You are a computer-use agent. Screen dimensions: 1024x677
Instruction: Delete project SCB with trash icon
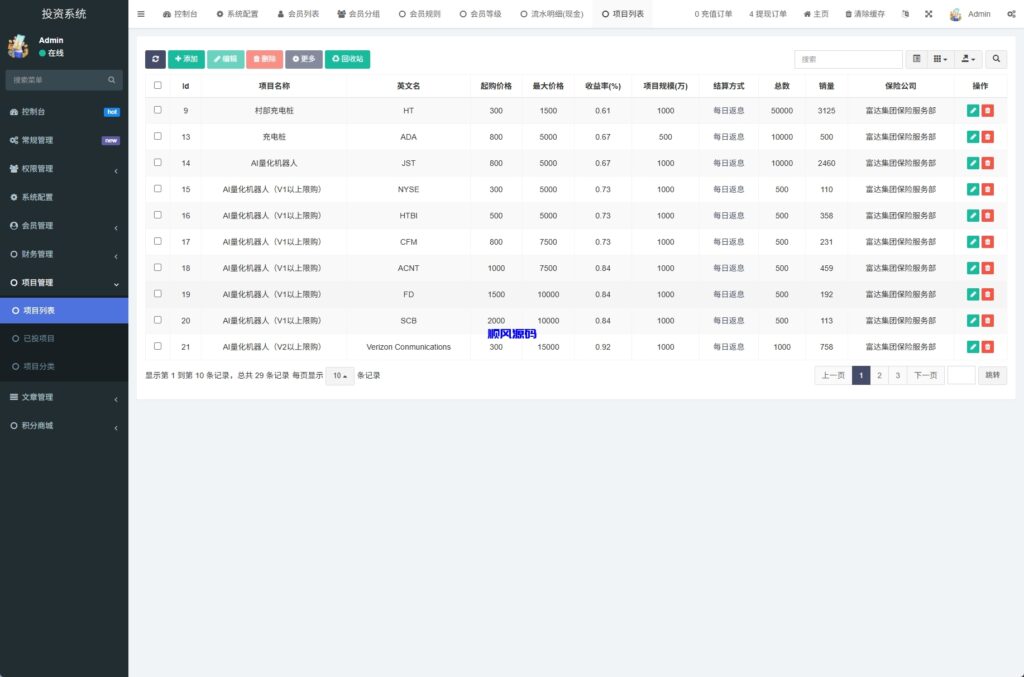pyautogui.click(x=987, y=321)
